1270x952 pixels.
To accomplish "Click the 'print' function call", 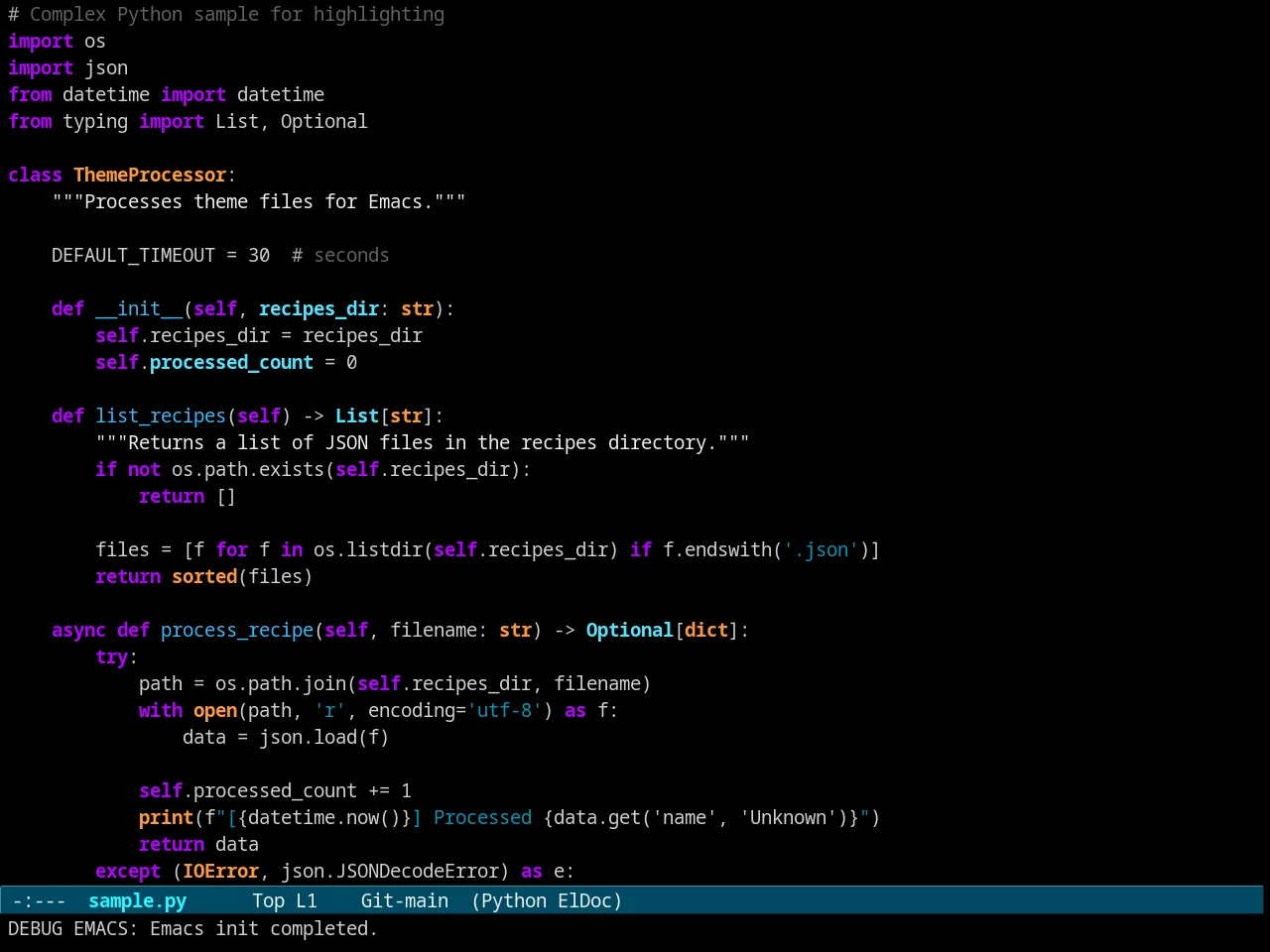I will pyautogui.click(x=166, y=817).
